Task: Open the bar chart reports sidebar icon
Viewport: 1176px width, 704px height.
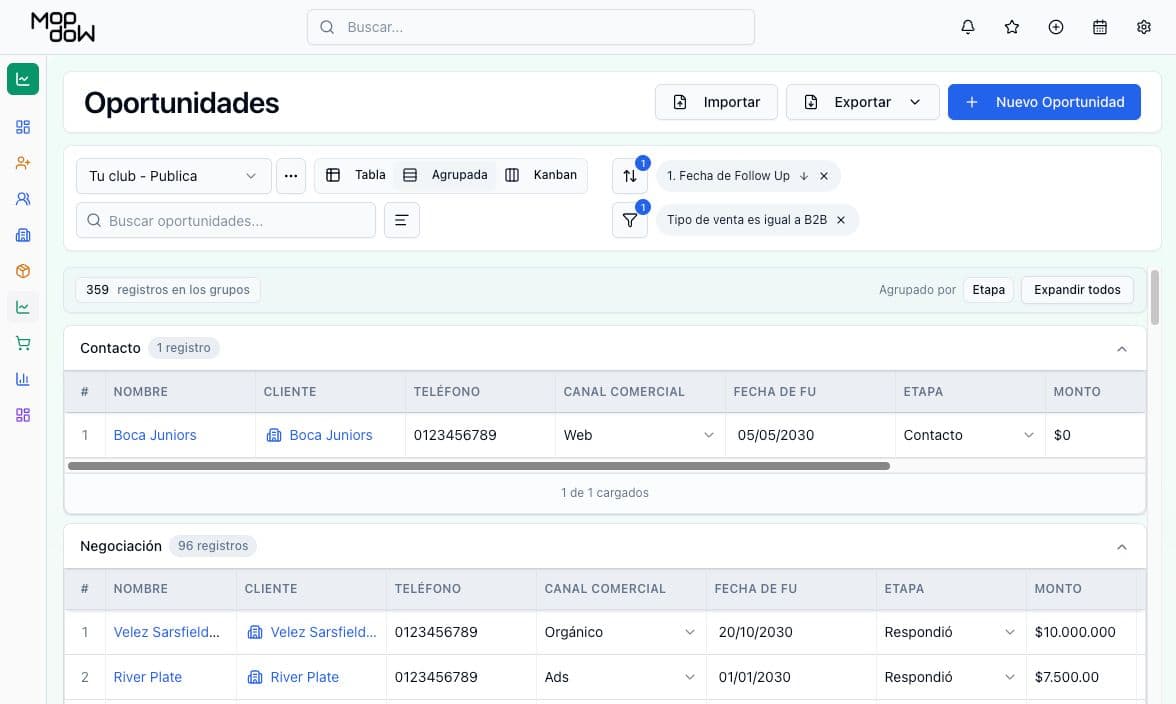Action: coord(22,379)
